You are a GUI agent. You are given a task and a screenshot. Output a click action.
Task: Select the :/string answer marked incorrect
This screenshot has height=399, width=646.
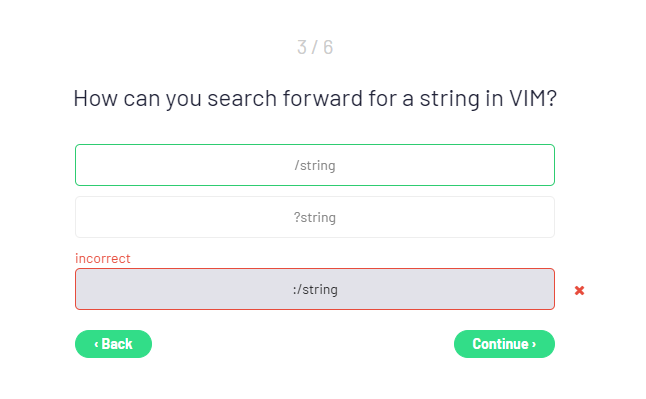315,289
